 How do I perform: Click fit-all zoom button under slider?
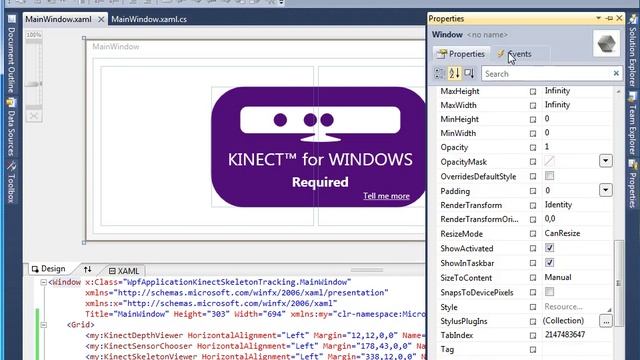tap(34, 116)
